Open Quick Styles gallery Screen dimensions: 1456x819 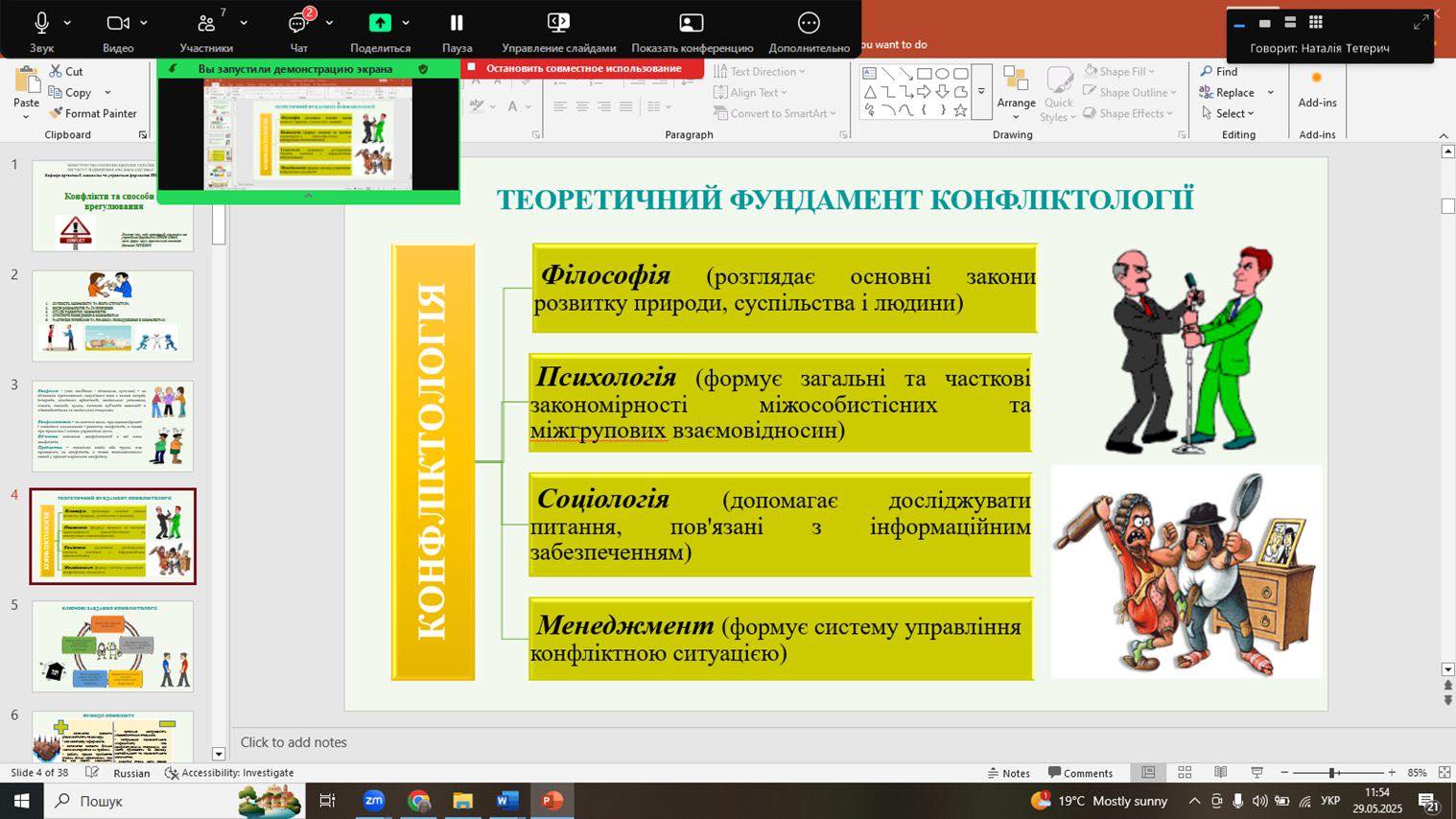[1058, 93]
